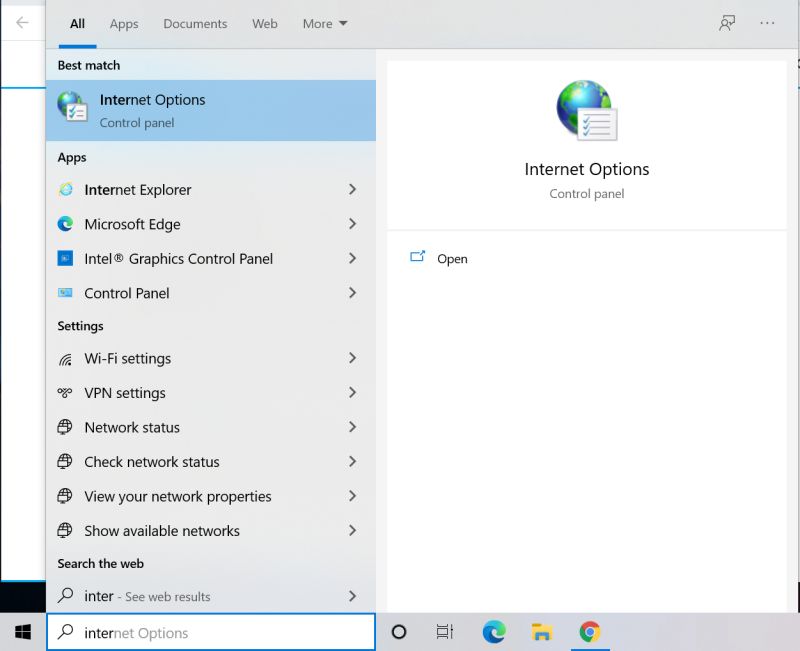Click the Wi-Fi settings signal icon
The image size is (800, 651).
coord(65,359)
